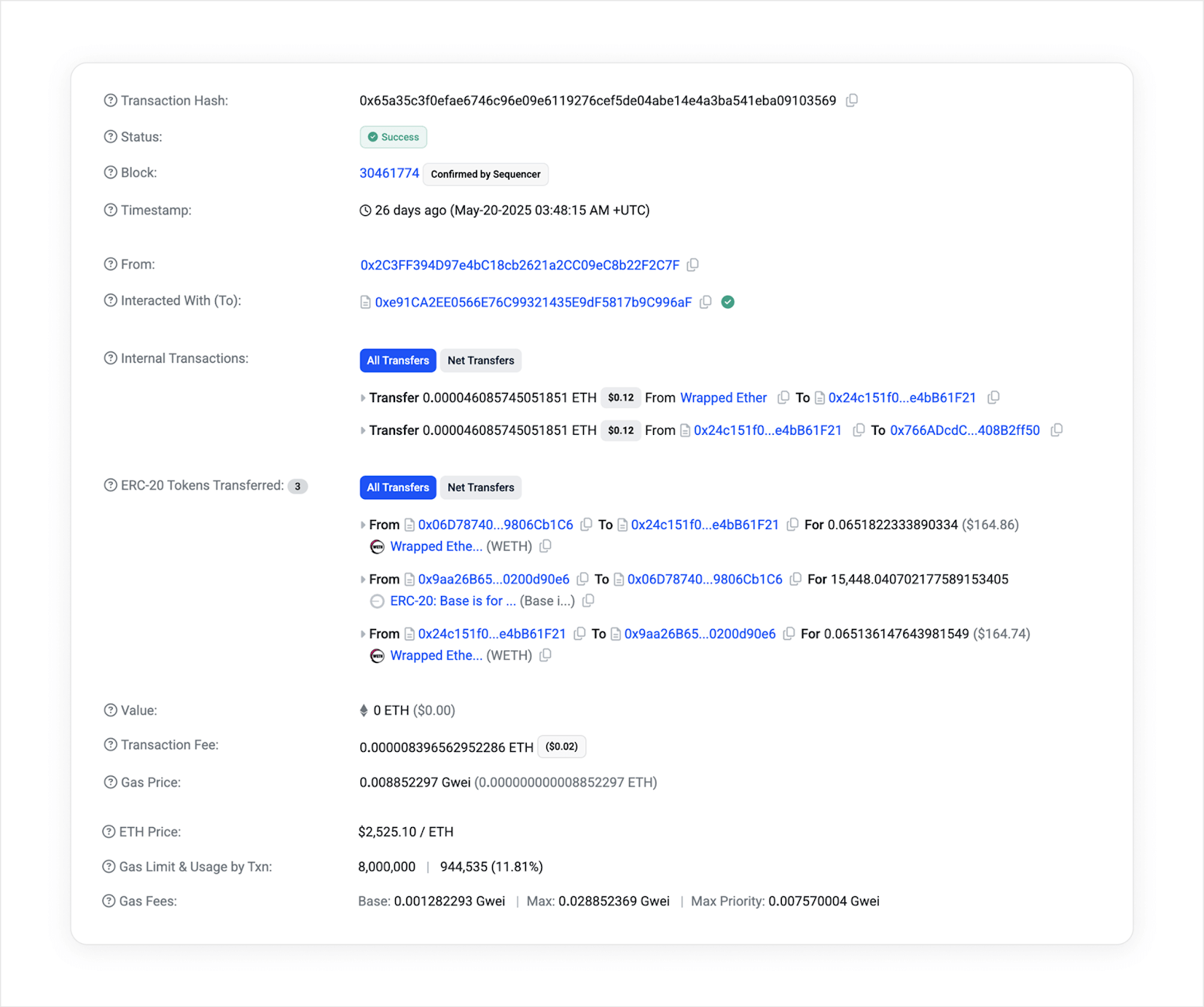Viewport: 1204px width, 1007px height.
Task: Click the help icon next to Gas Fees
Action: (109, 901)
